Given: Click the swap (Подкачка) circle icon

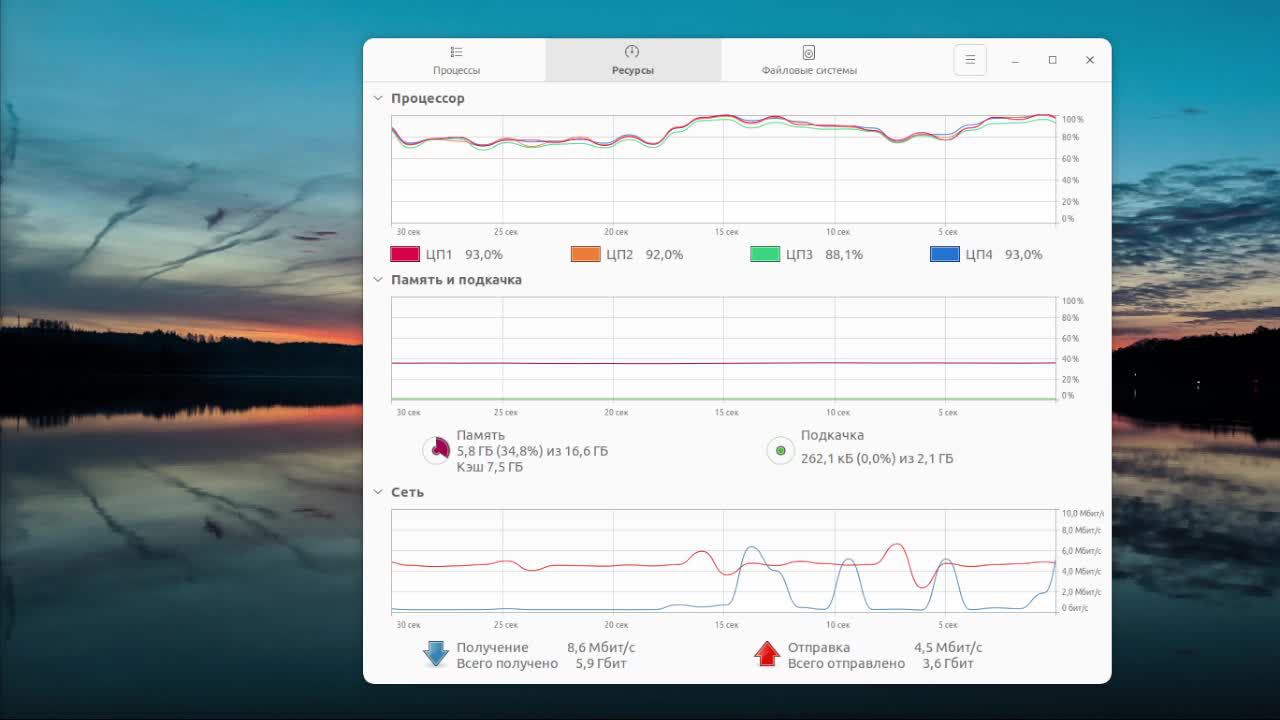Looking at the screenshot, I should (780, 450).
